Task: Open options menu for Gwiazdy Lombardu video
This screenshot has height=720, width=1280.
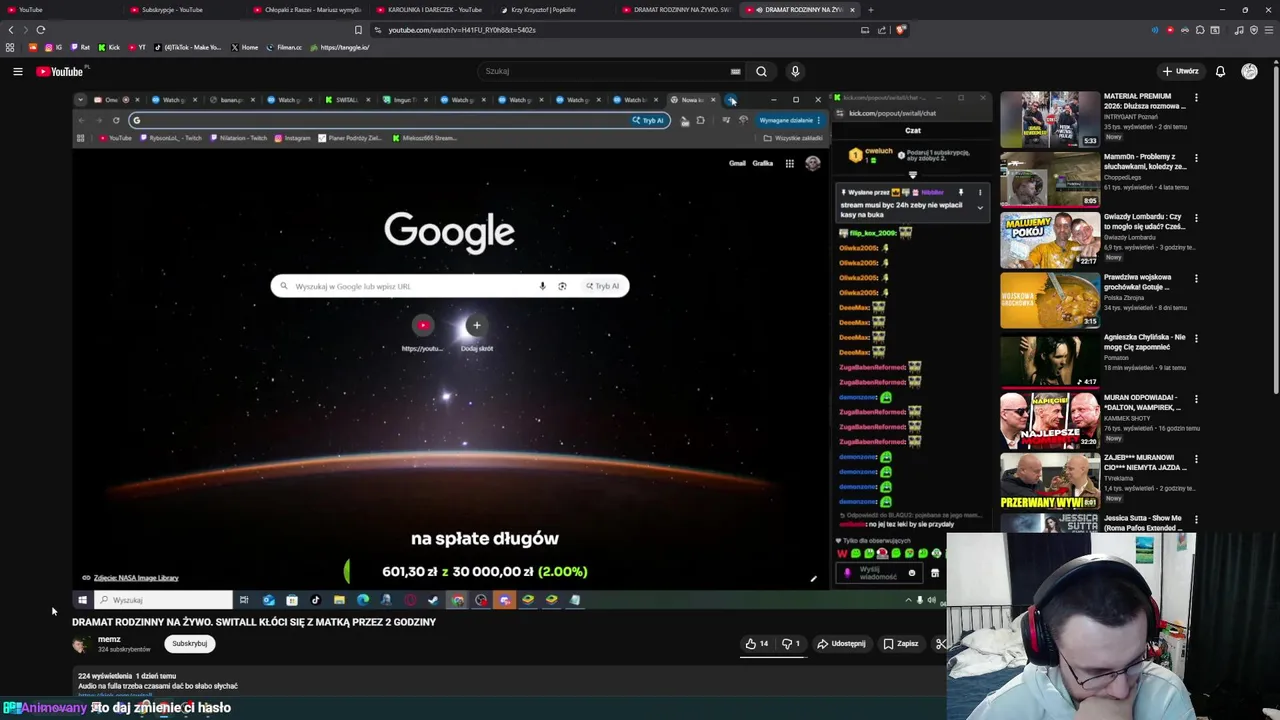Action: tap(1196, 218)
